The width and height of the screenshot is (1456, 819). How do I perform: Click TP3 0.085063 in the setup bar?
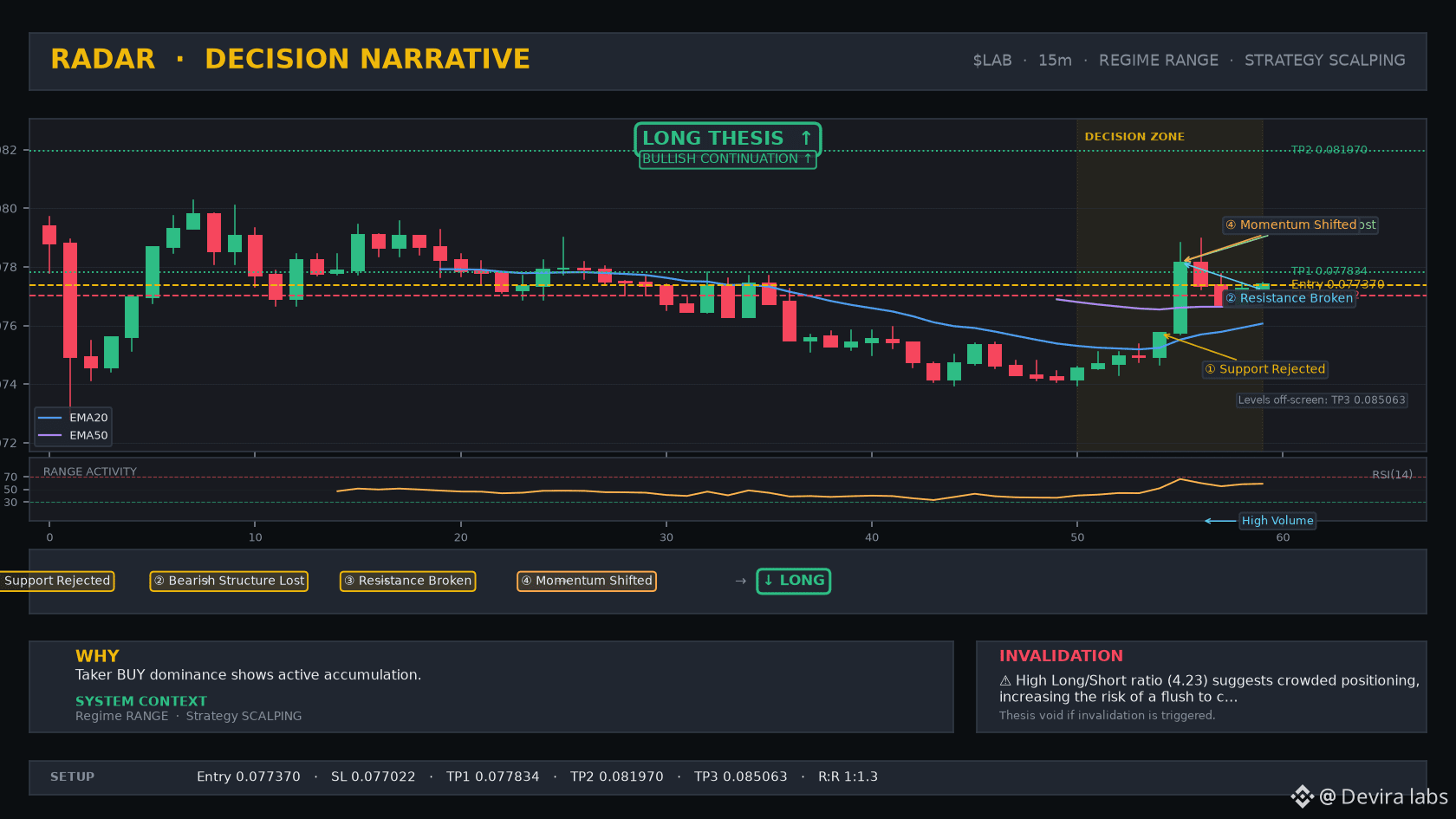click(741, 777)
